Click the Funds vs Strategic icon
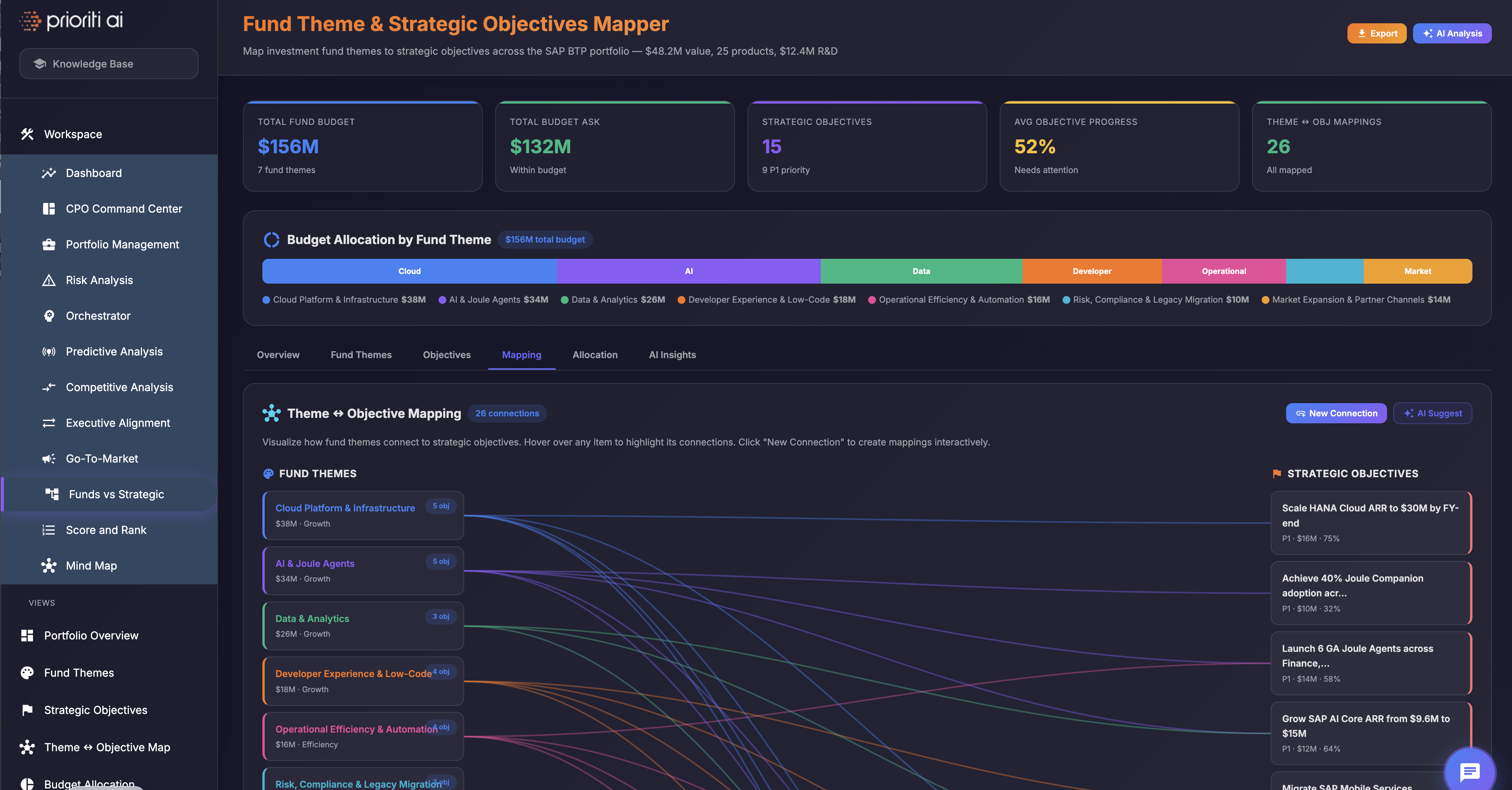 coord(52,494)
